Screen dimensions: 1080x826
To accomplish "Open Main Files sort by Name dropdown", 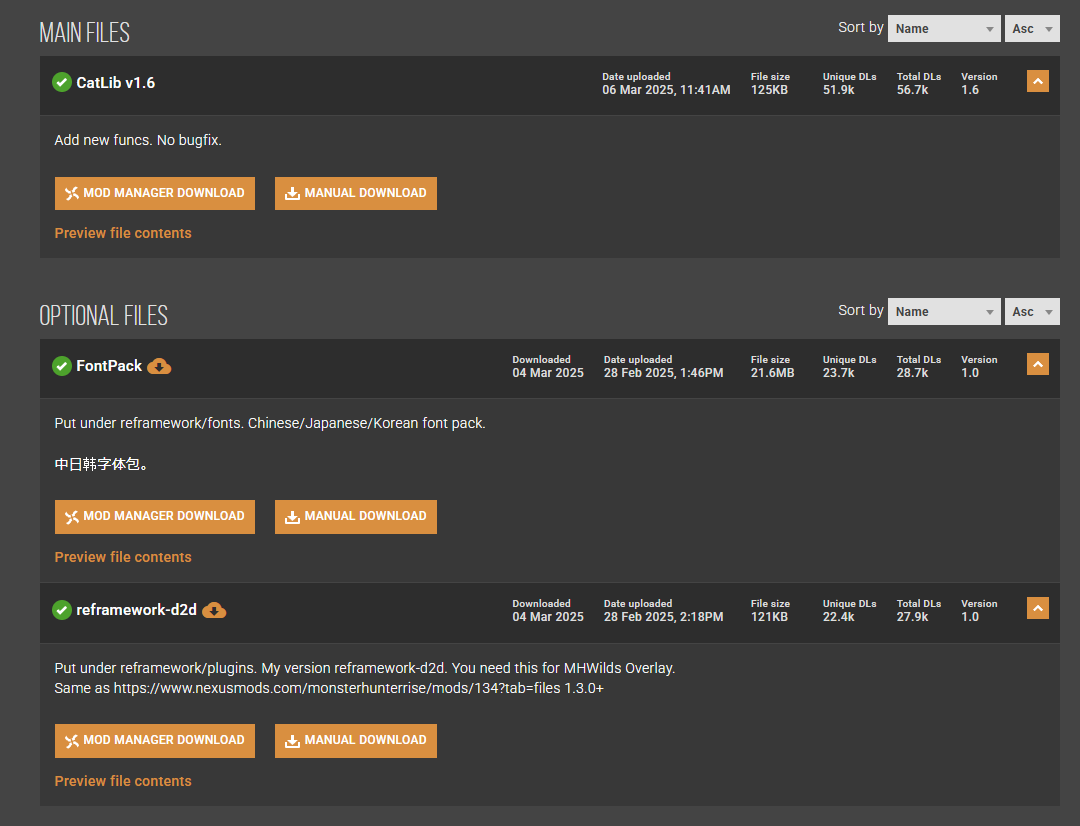I will click(x=944, y=29).
